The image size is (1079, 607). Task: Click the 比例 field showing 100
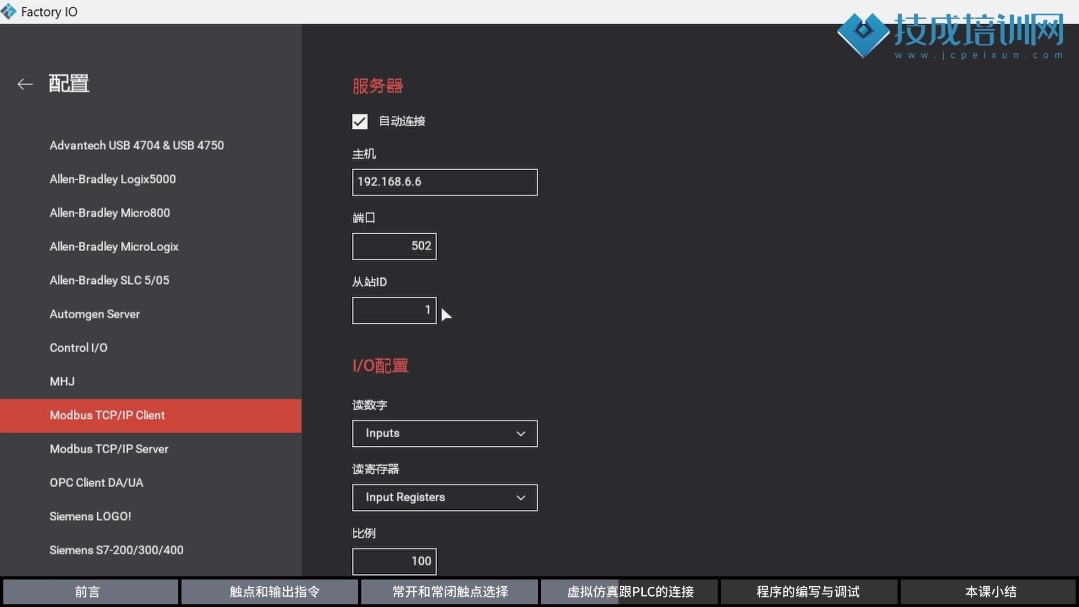click(x=394, y=562)
